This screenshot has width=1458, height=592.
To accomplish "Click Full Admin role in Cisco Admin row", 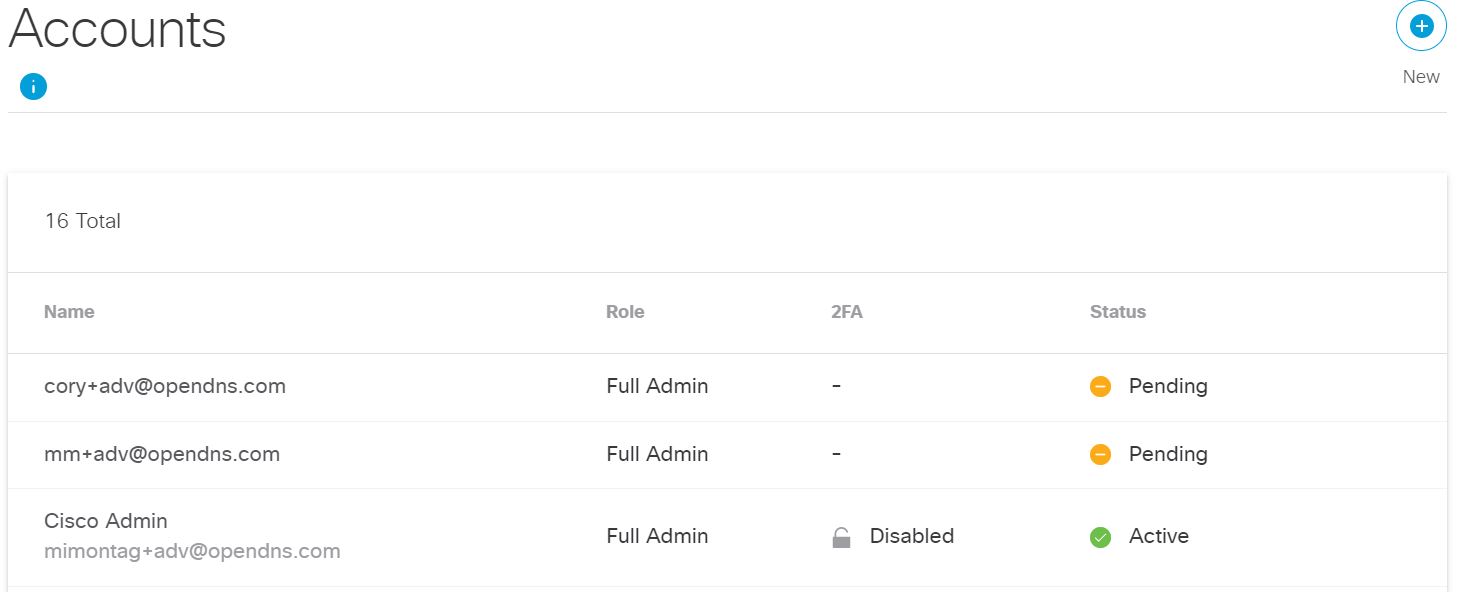I will click(x=657, y=536).
